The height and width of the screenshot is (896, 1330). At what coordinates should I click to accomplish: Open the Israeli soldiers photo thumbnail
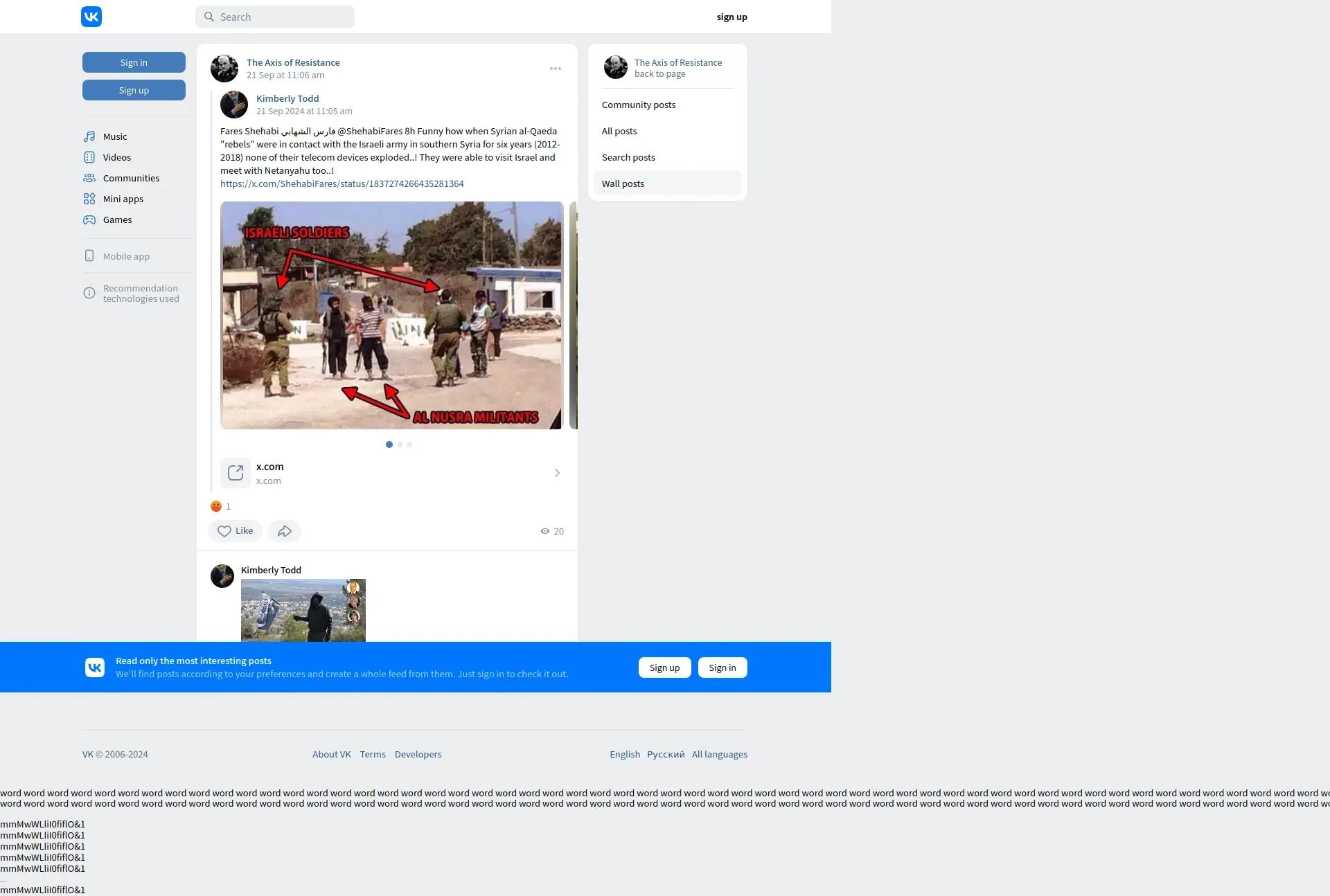click(x=392, y=315)
